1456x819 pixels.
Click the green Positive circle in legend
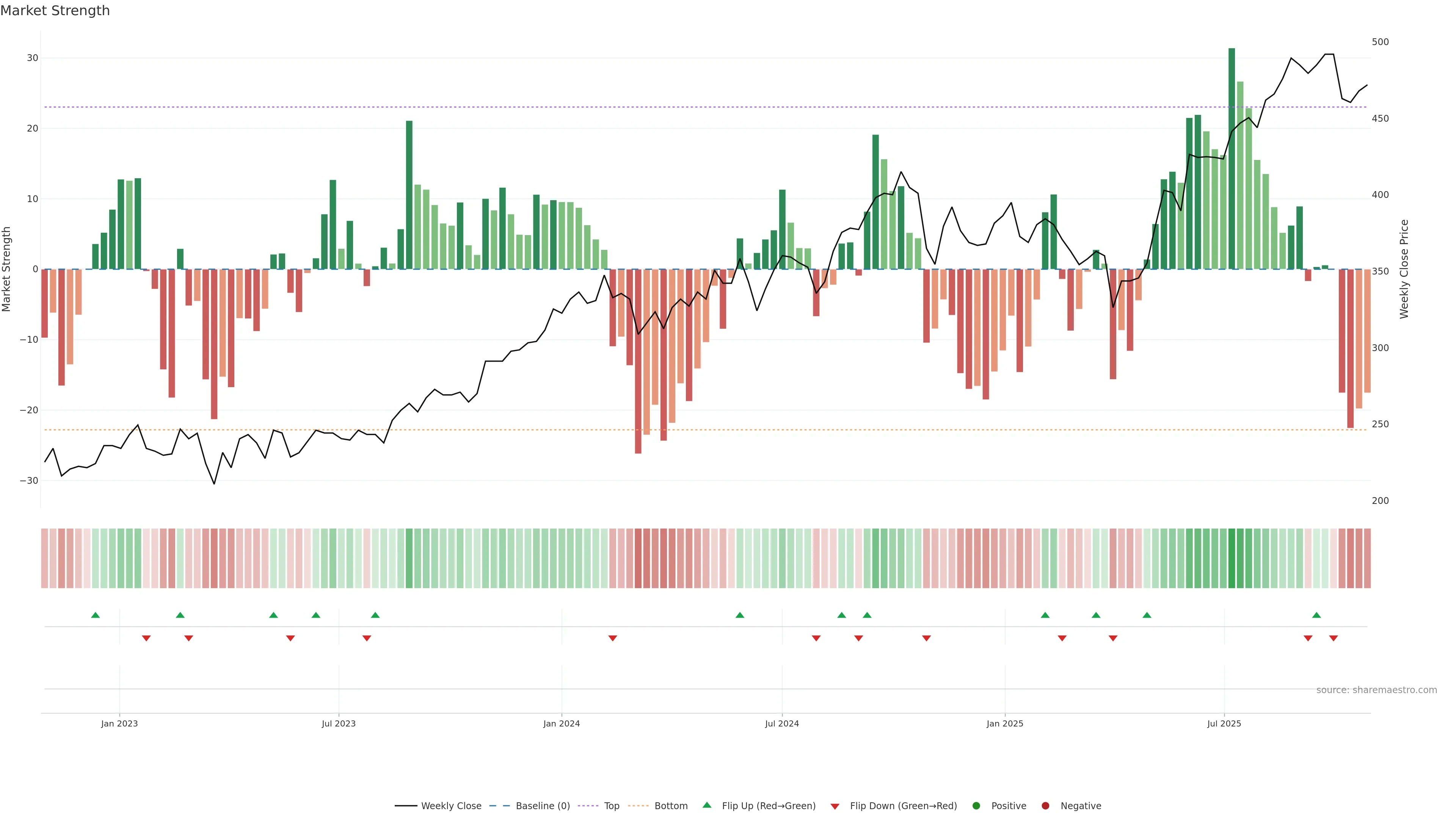[976, 806]
